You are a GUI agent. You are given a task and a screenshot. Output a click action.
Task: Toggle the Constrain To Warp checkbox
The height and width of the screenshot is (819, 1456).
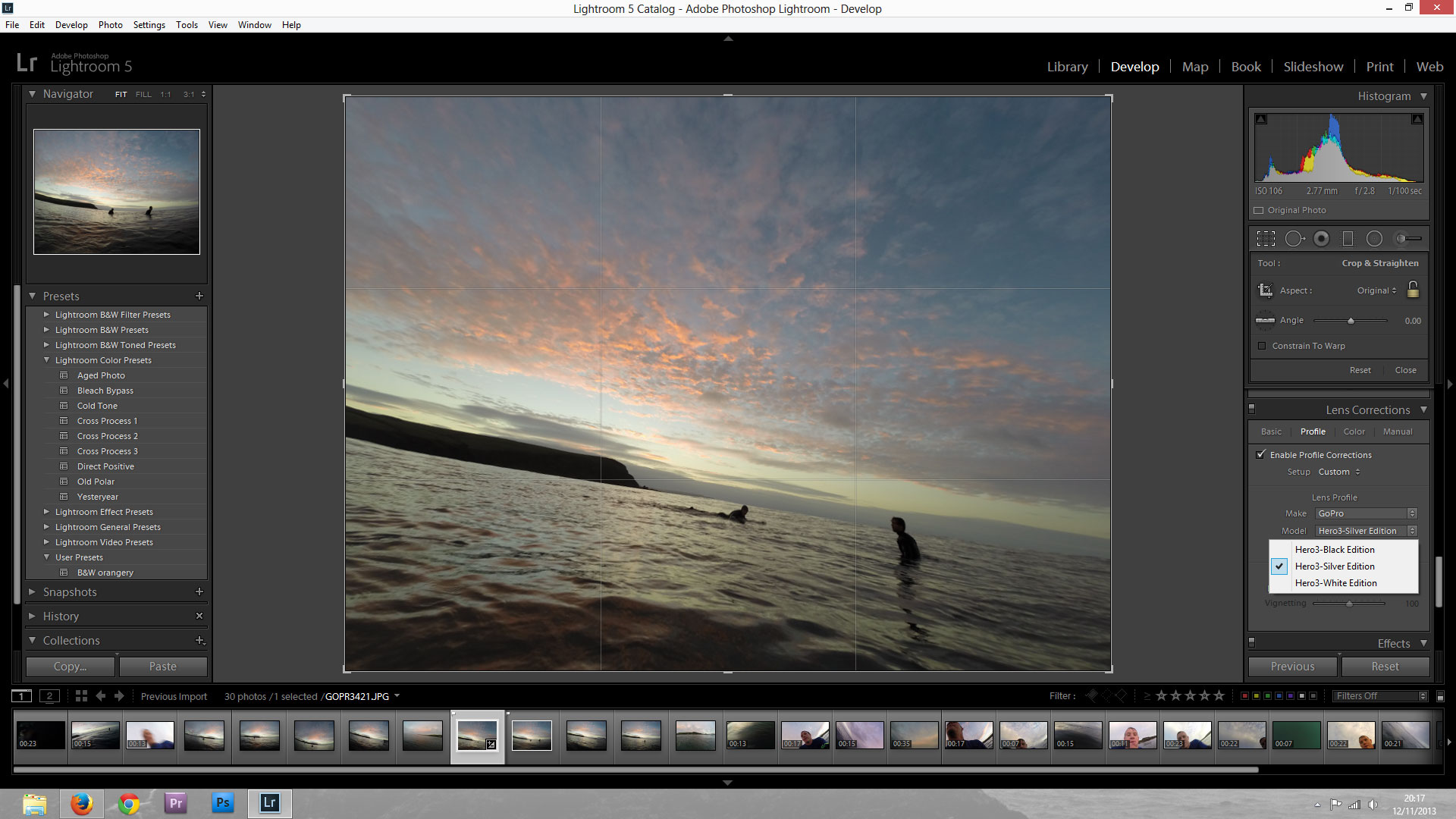[x=1261, y=345]
